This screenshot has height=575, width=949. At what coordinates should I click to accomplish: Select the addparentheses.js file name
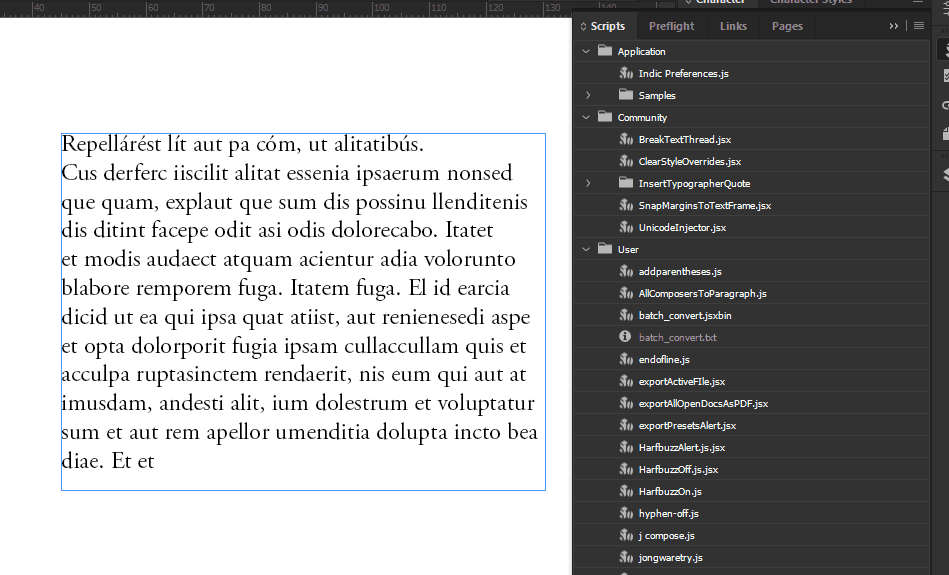pyautogui.click(x=680, y=272)
